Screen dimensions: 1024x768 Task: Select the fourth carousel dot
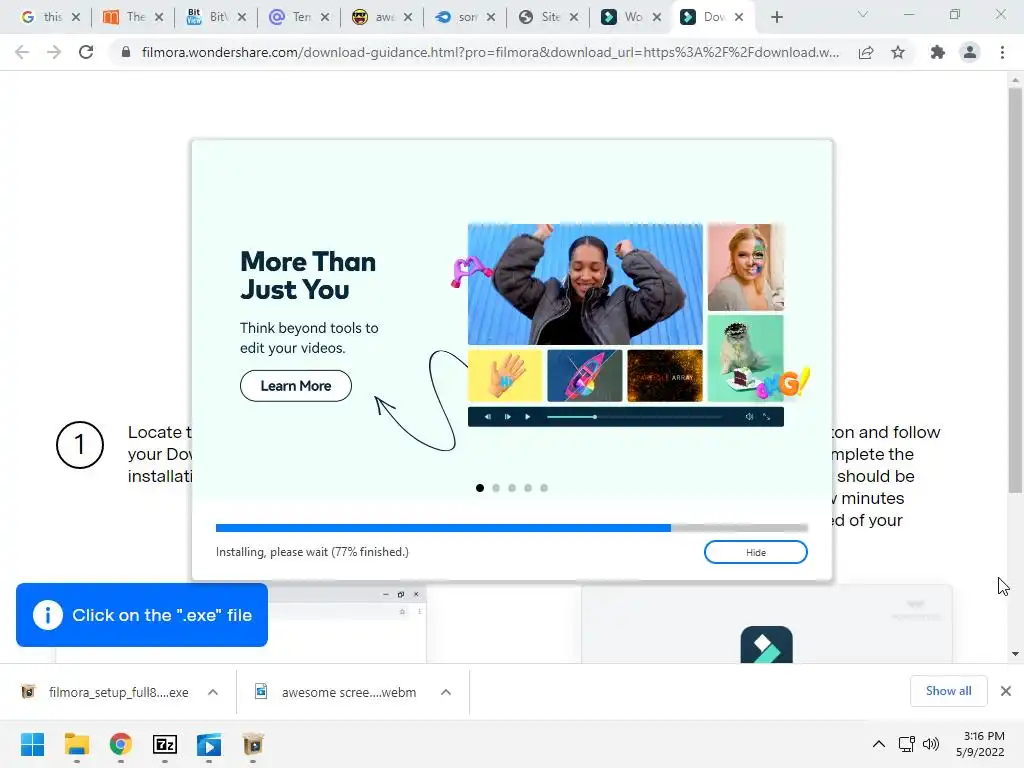click(x=528, y=488)
